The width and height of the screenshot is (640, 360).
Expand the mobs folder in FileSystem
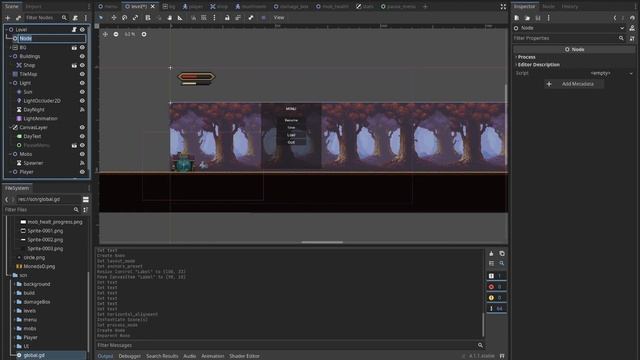(15, 329)
